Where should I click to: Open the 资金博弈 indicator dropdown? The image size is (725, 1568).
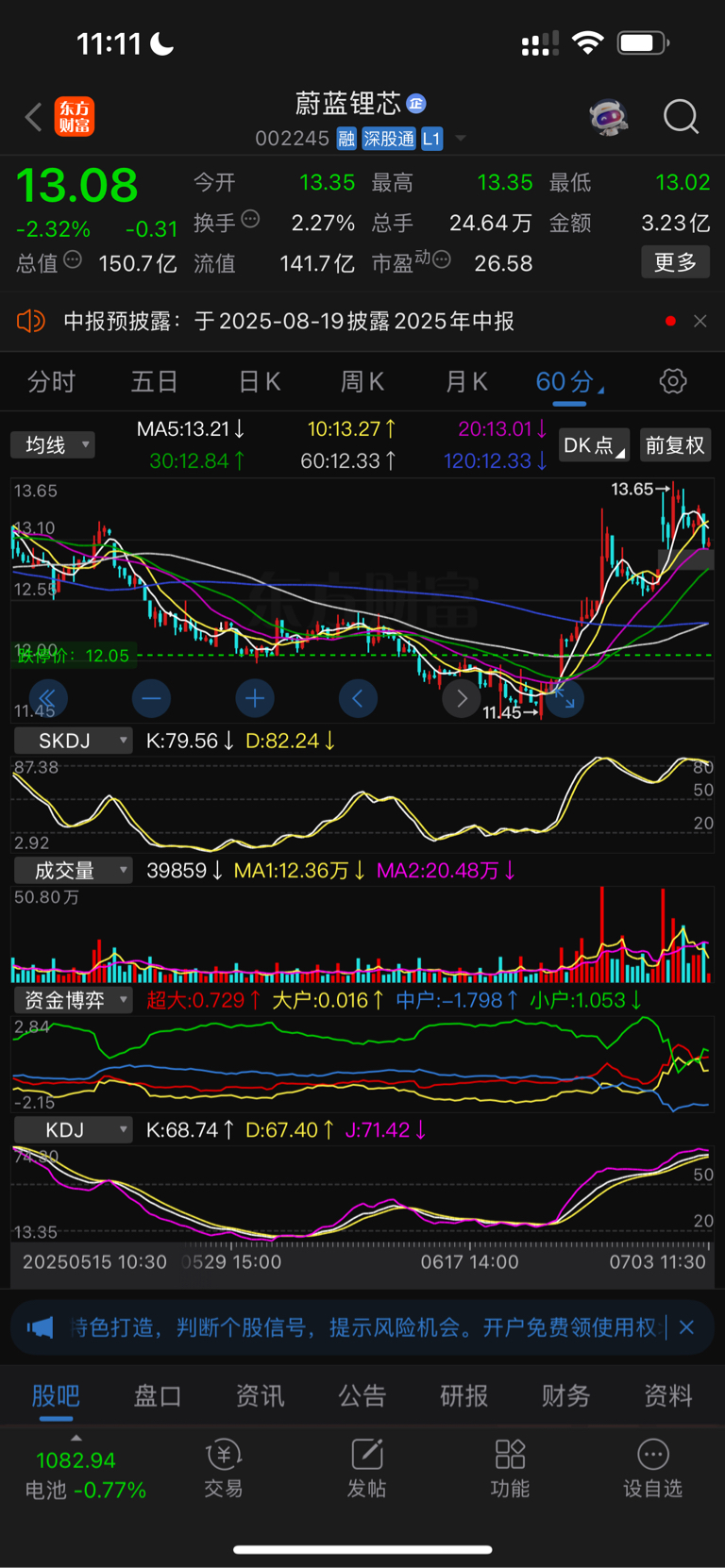tap(73, 1000)
